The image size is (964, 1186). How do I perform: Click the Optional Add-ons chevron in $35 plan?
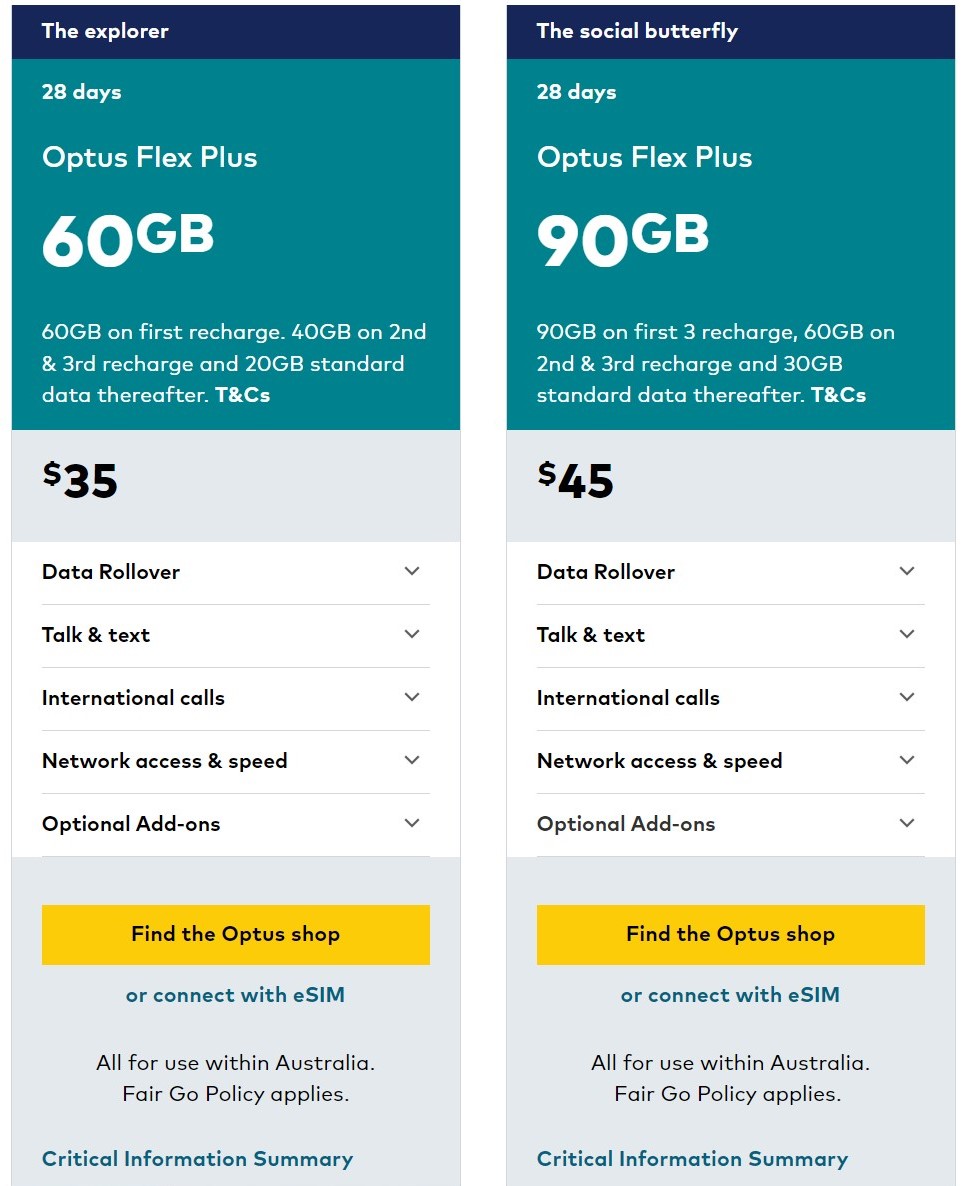coord(412,823)
